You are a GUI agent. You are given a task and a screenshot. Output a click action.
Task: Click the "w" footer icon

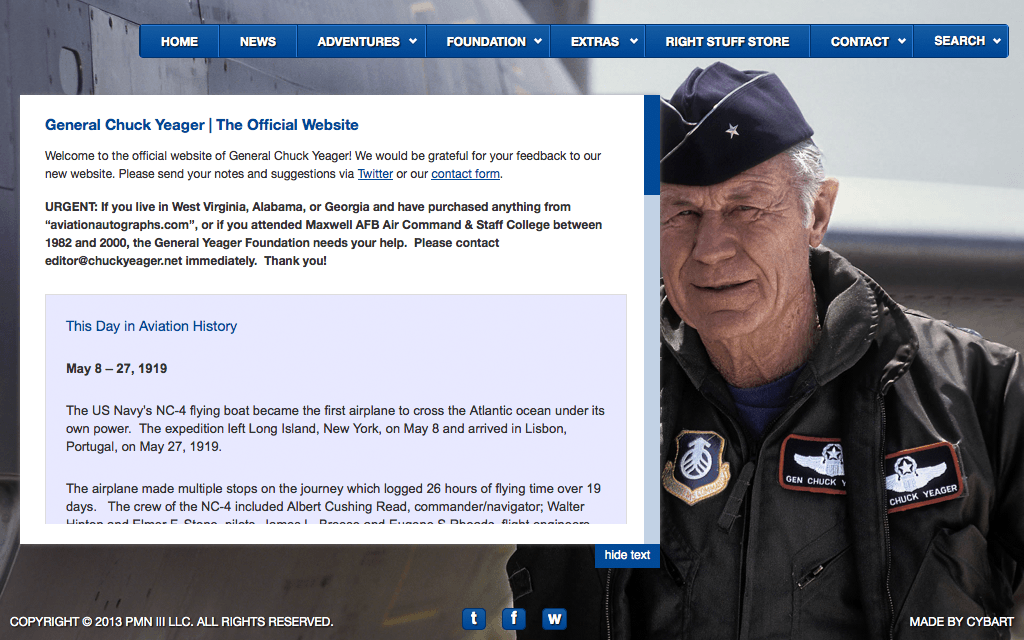[x=554, y=618]
